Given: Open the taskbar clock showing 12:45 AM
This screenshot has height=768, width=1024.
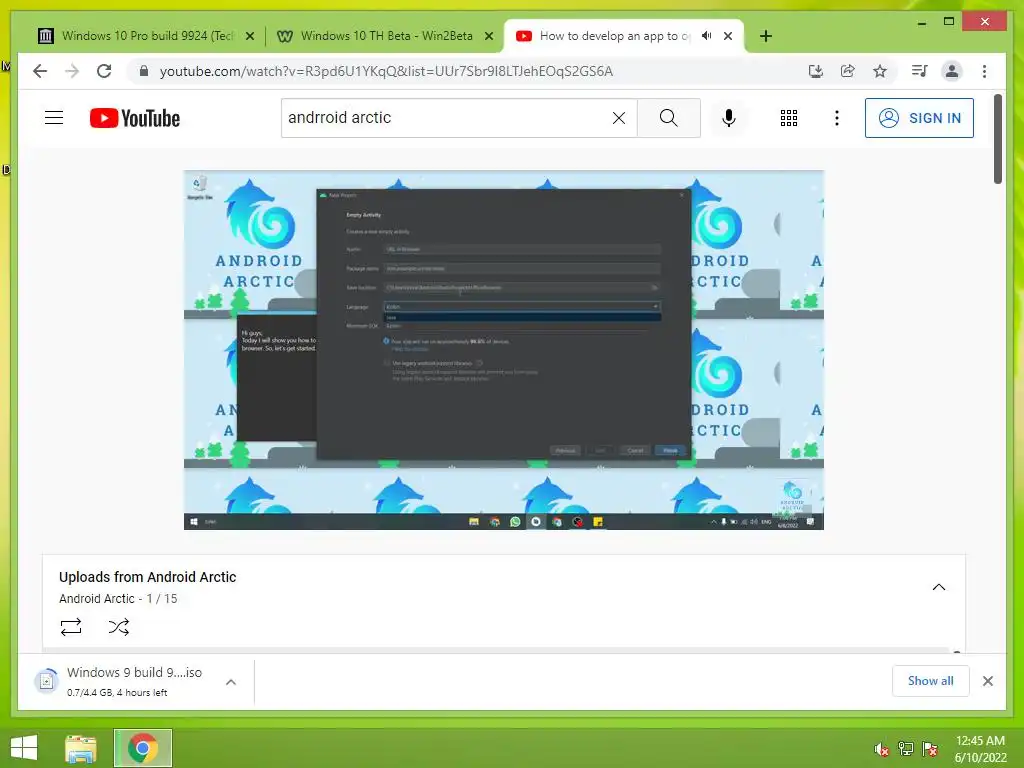Looking at the screenshot, I should pos(980,749).
